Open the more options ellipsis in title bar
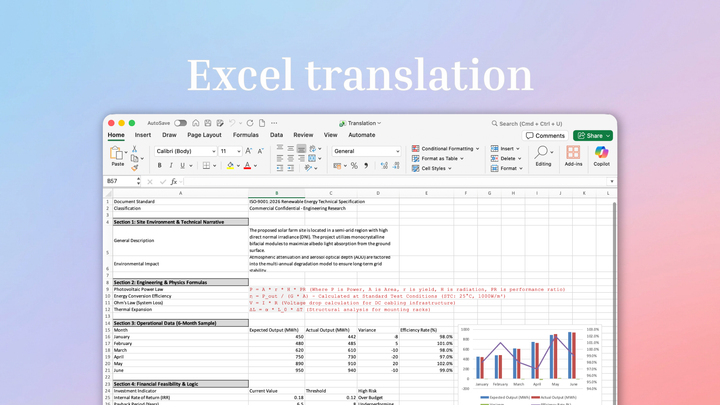The width and height of the screenshot is (720, 405). 274,123
